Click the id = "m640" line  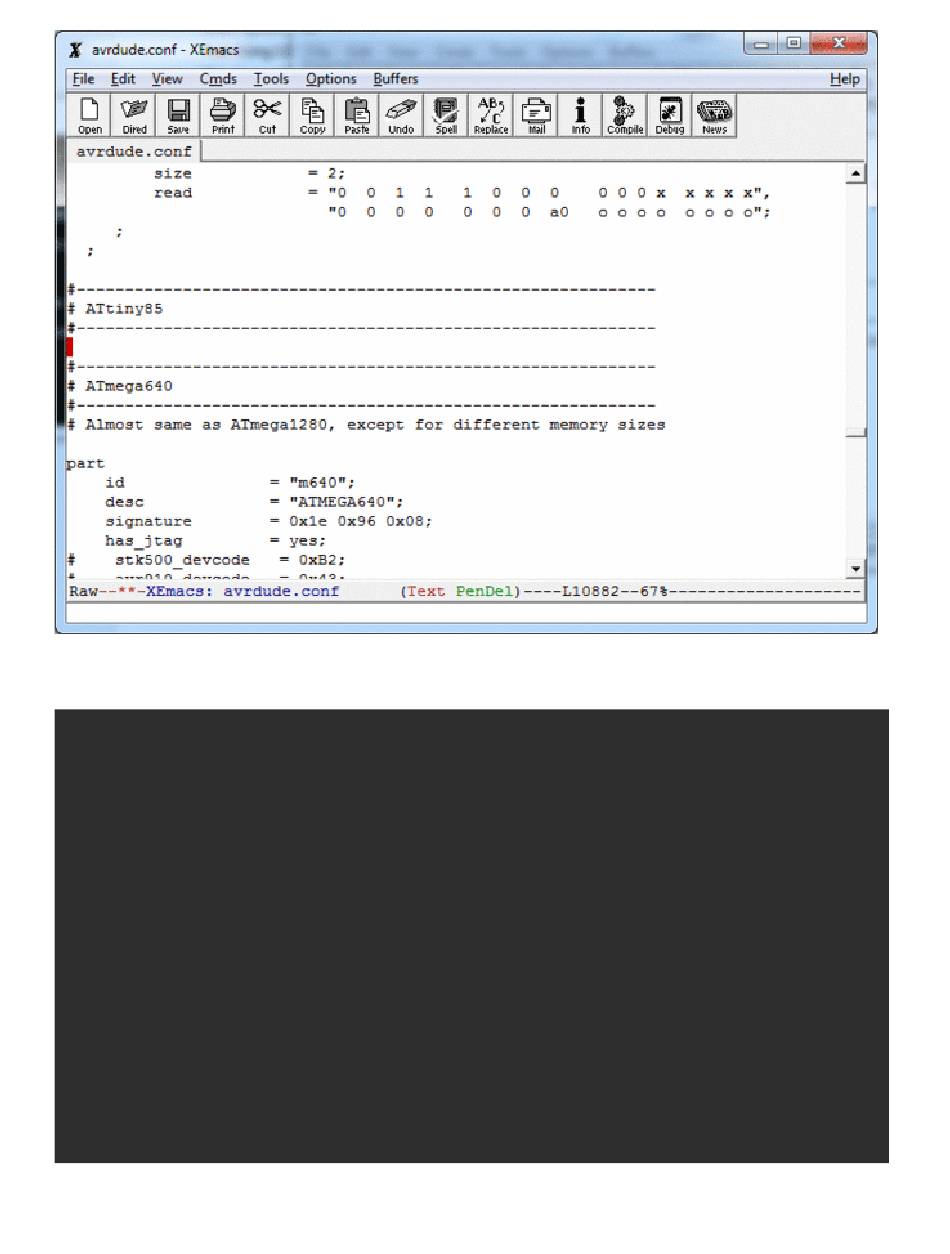click(230, 483)
